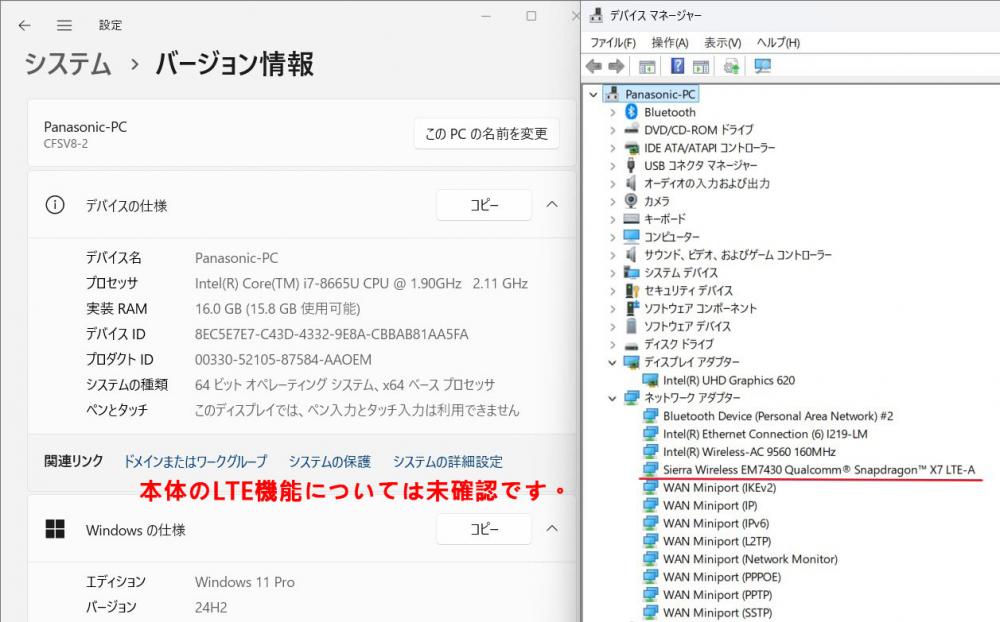Click the Device Manager forward arrow toolbar icon
This screenshot has height=622, width=1000.
pos(616,66)
